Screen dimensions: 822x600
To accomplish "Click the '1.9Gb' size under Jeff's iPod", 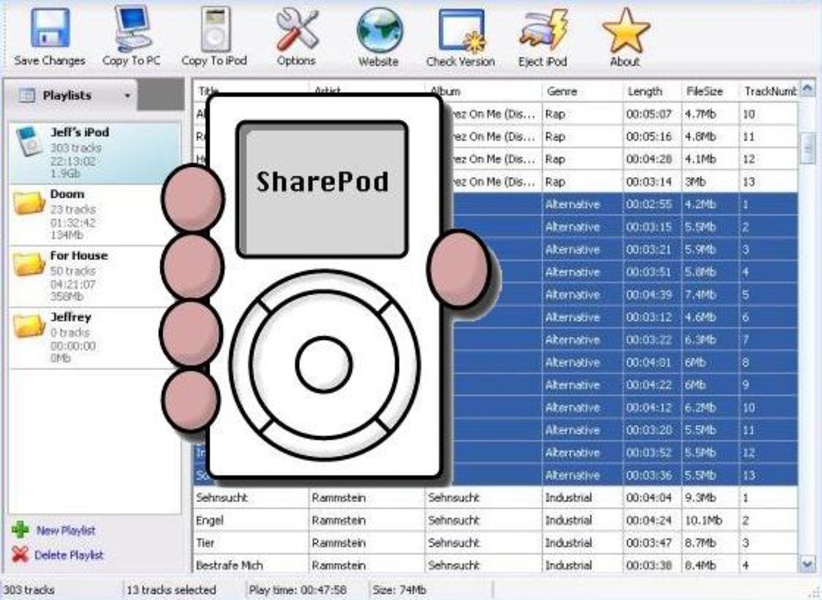I will click(66, 173).
